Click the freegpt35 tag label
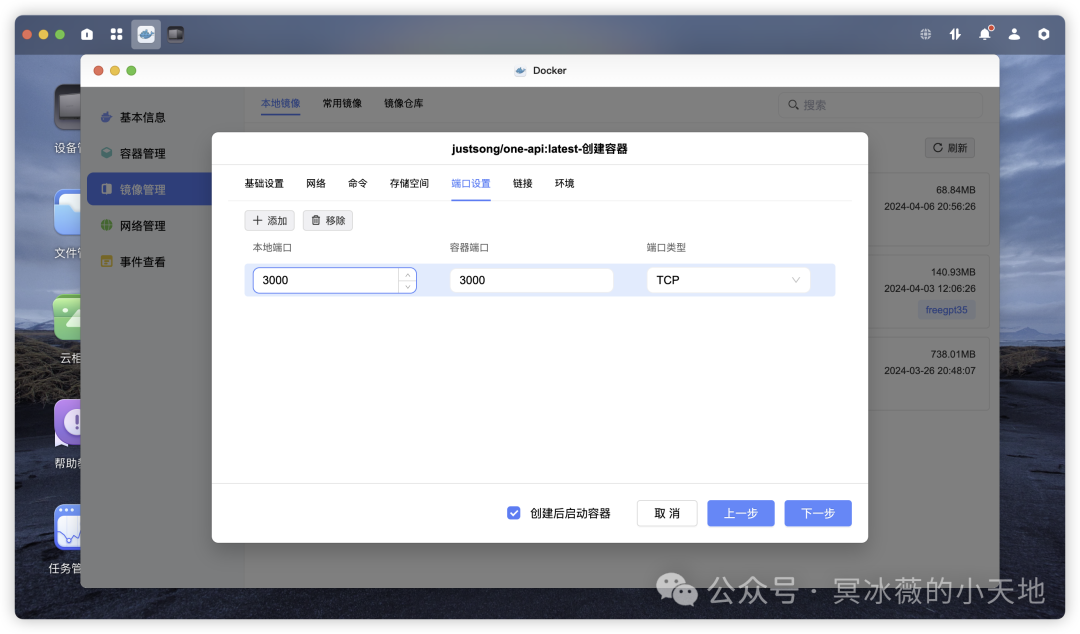1080x634 pixels. [946, 310]
